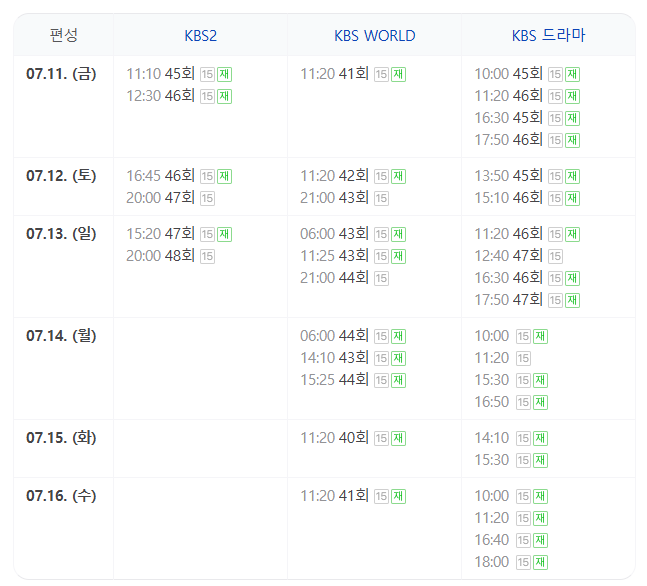Click 15 rating badge beside KBS2 20:00 48회
647x586 pixels.
pyautogui.click(x=207, y=256)
